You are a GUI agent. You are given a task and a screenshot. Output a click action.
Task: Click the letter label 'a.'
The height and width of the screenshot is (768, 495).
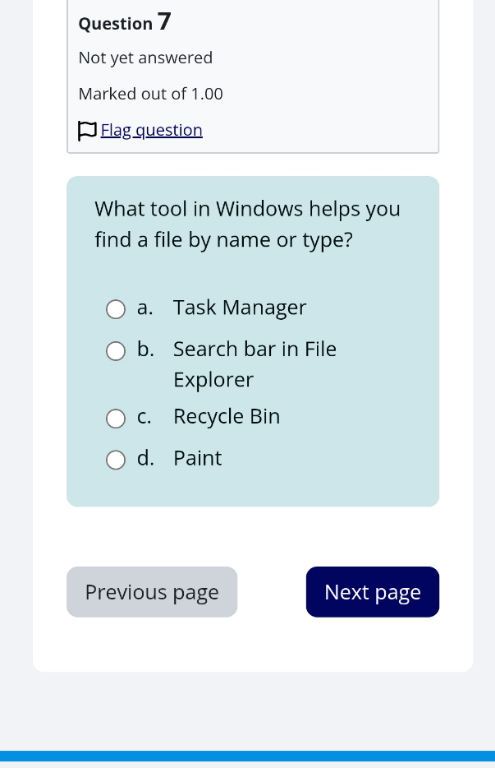tap(145, 308)
